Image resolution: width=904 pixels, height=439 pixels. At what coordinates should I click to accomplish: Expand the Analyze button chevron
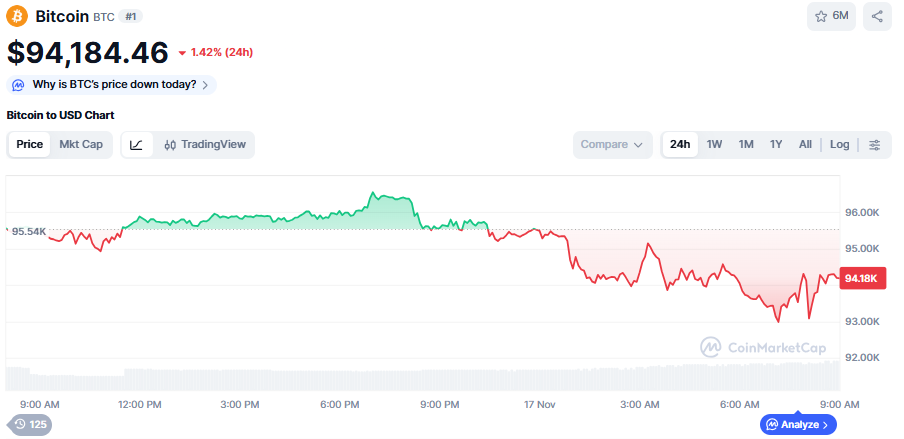[826, 424]
